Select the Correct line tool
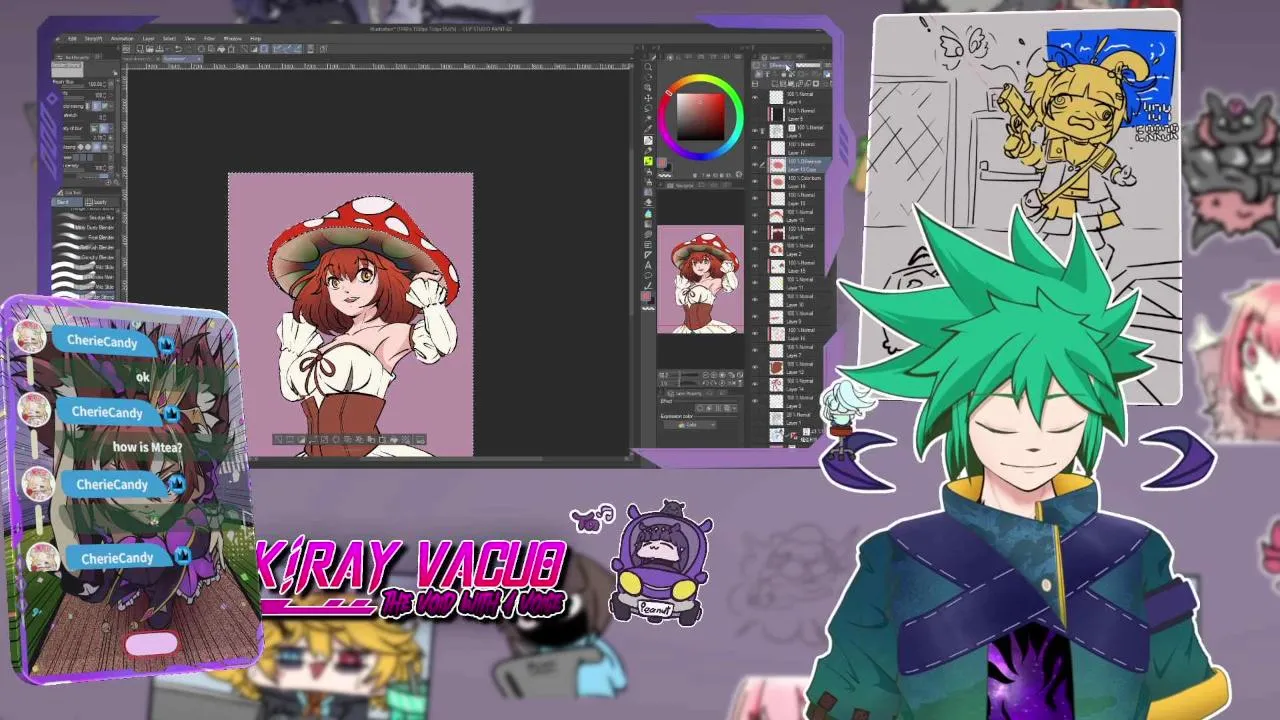 [x=648, y=286]
